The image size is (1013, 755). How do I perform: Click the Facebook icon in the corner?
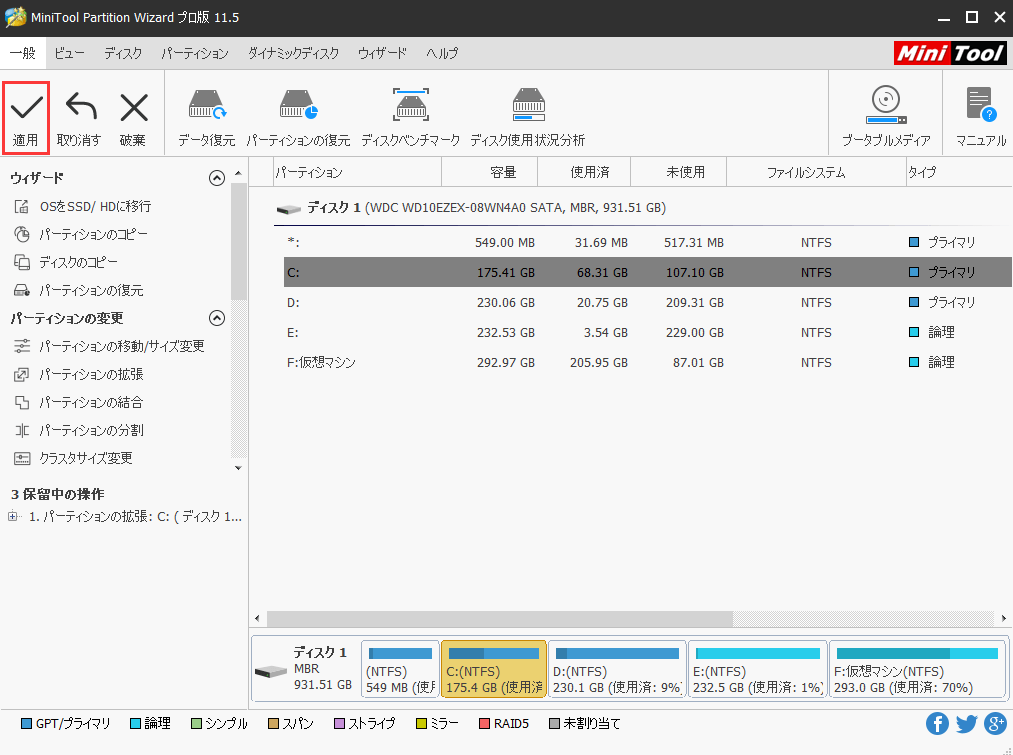point(937,723)
